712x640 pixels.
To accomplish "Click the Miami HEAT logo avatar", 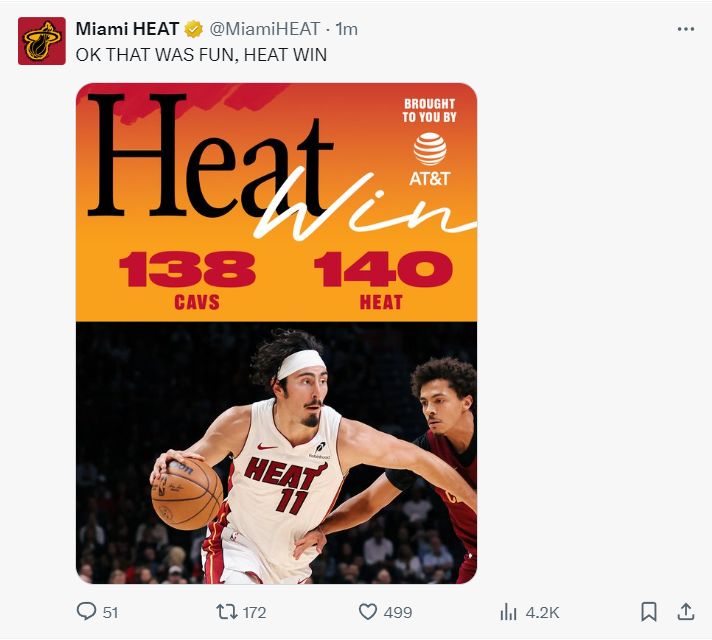I will pos(41,41).
